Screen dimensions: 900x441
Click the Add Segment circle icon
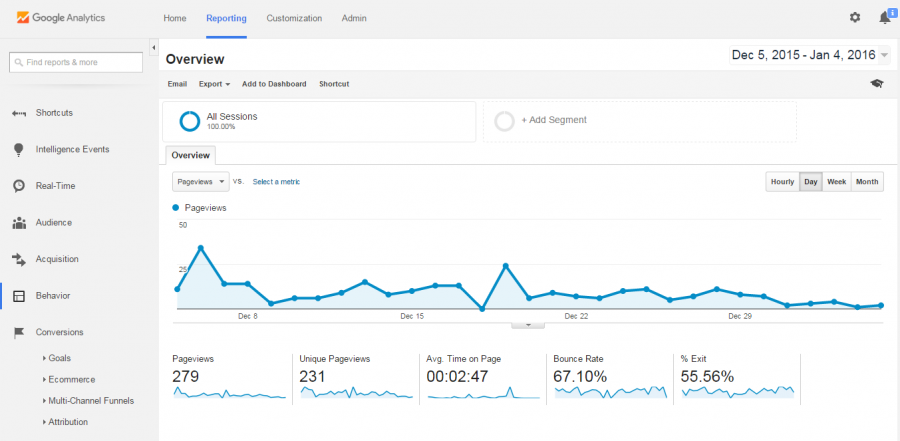(505, 121)
